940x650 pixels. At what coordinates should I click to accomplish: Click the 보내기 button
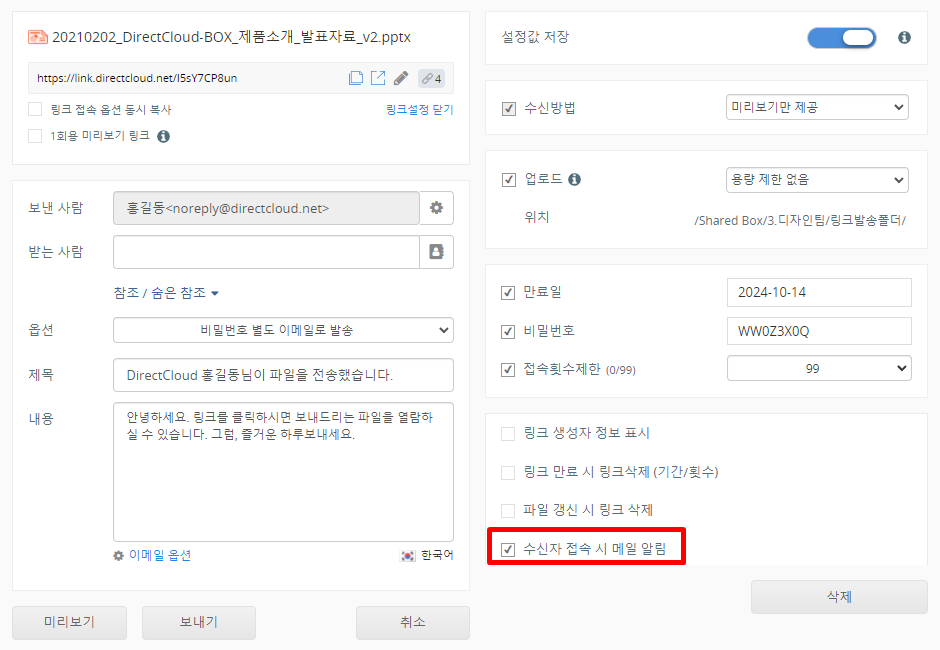click(x=198, y=622)
